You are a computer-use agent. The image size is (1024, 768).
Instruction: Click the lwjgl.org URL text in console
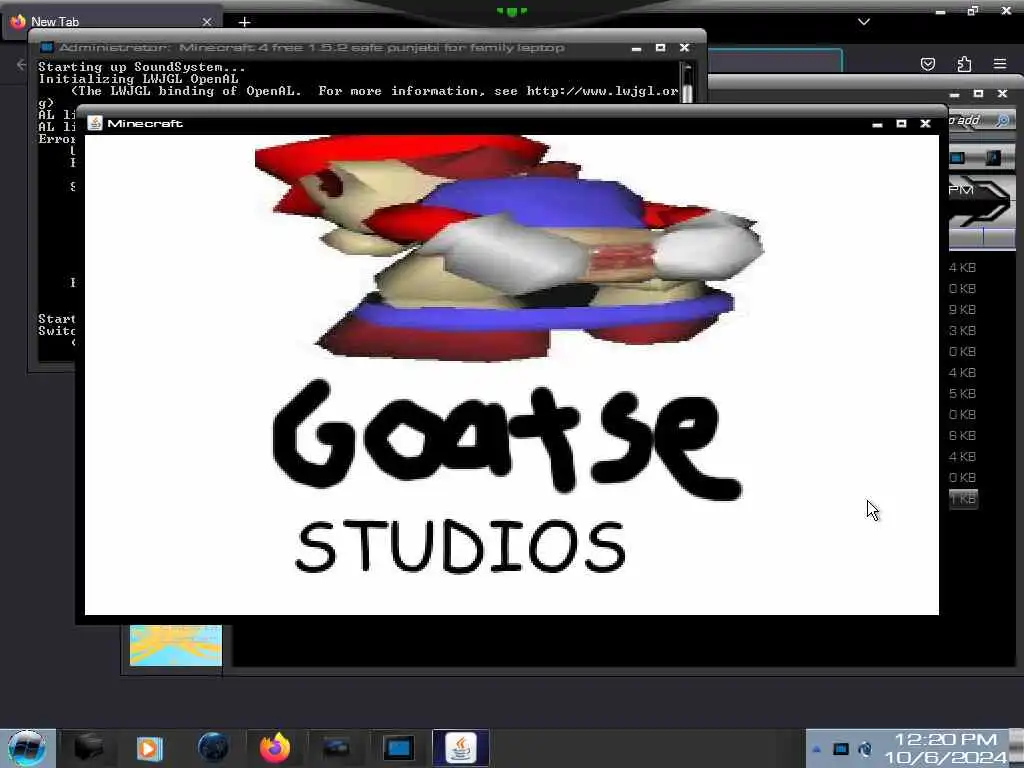(x=602, y=91)
